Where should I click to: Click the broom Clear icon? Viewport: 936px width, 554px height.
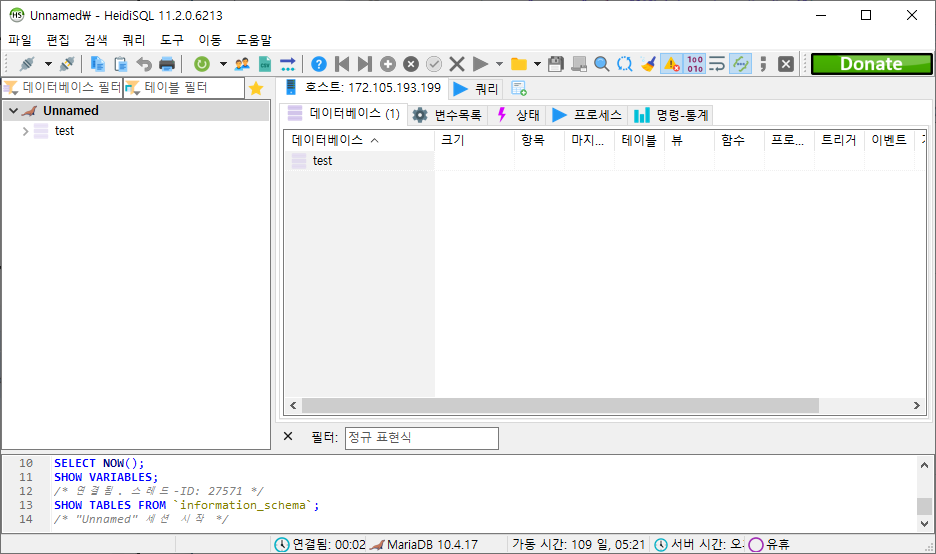click(648, 64)
